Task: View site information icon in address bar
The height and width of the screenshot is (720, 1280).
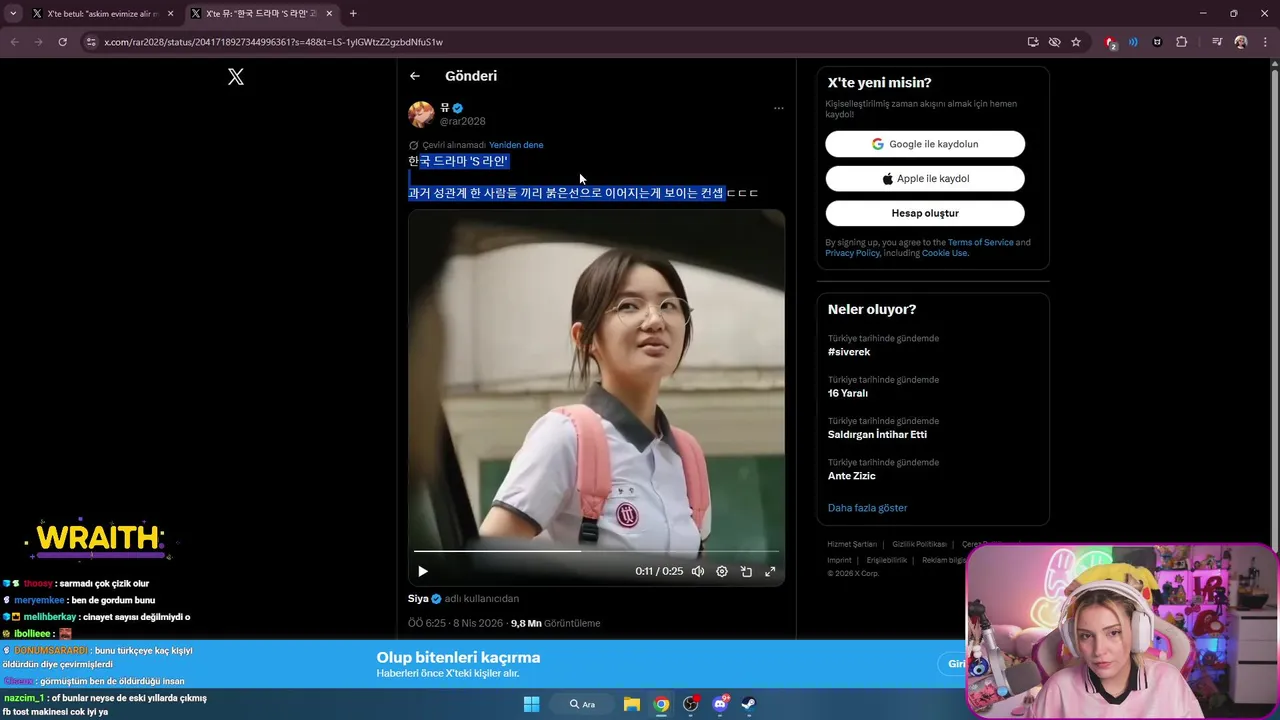Action: 90,42
